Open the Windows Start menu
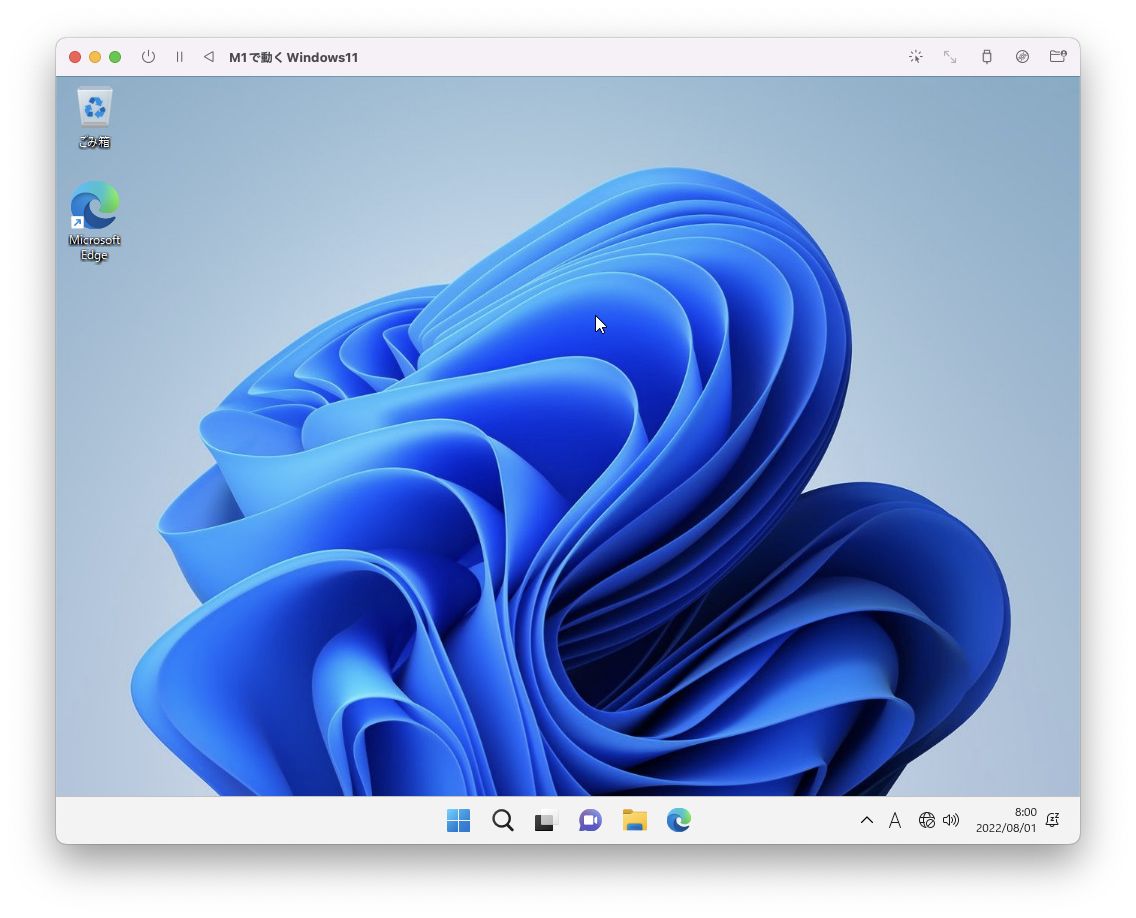The image size is (1136, 918). [x=459, y=820]
